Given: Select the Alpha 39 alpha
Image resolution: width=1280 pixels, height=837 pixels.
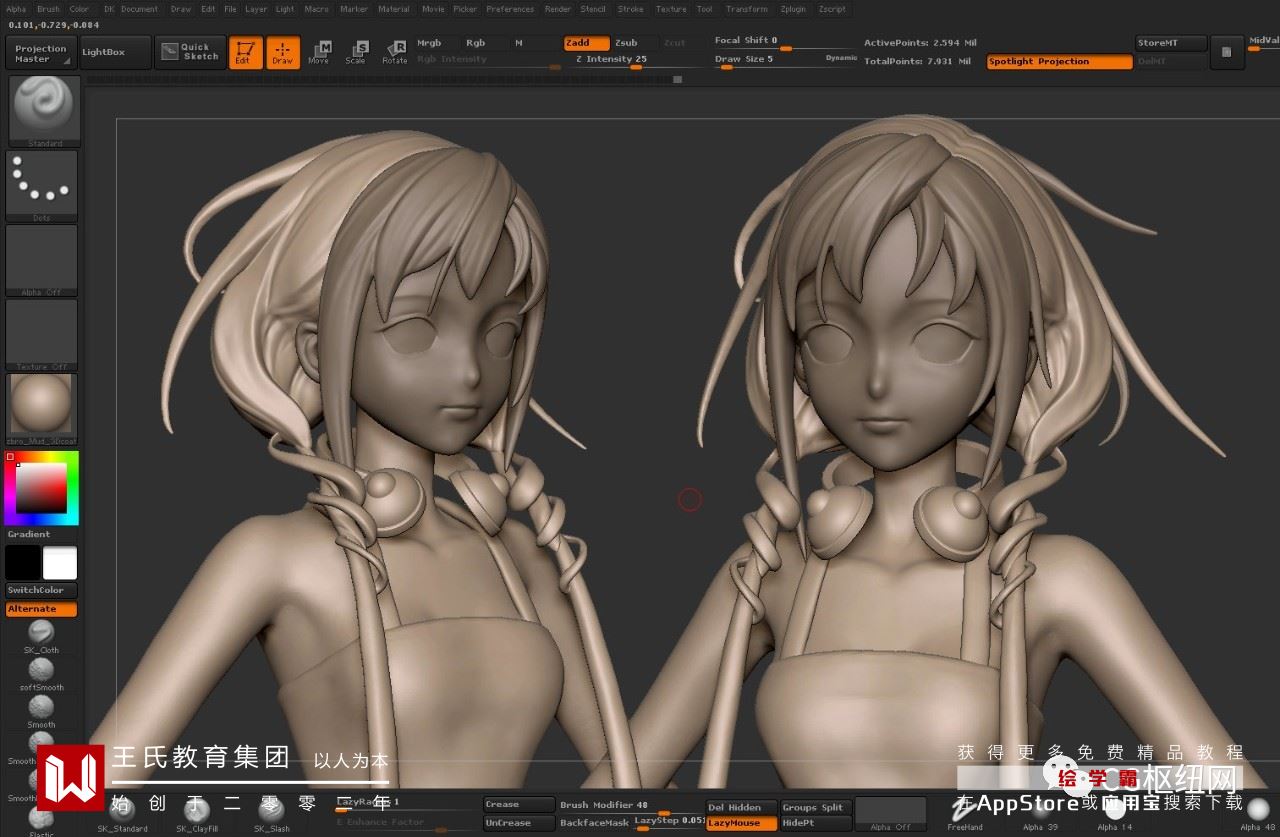Looking at the screenshot, I should pos(1040,816).
